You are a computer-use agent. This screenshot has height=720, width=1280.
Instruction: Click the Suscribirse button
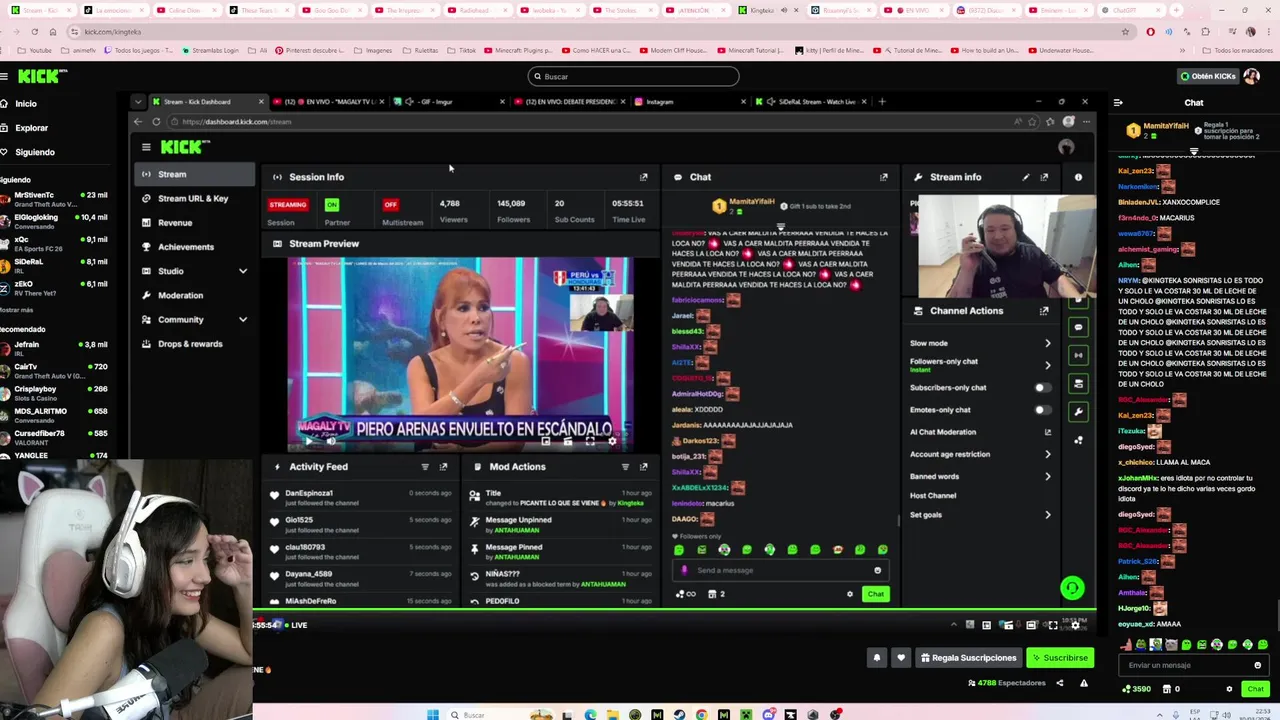coord(1059,657)
